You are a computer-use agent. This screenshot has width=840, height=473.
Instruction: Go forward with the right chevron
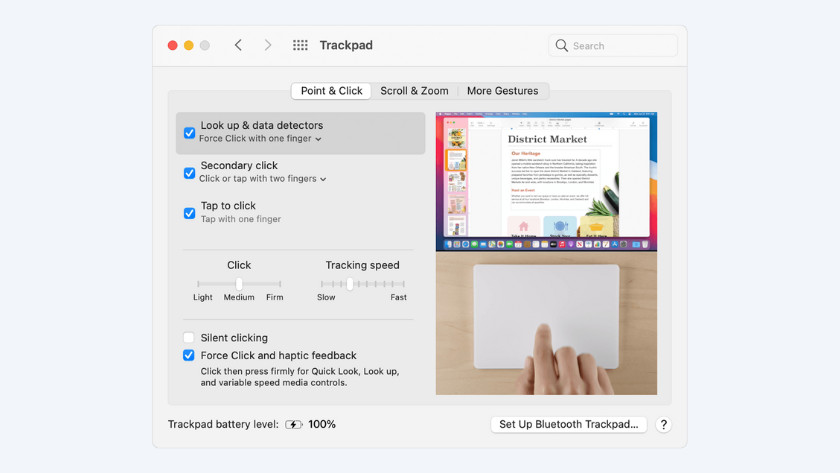[268, 46]
